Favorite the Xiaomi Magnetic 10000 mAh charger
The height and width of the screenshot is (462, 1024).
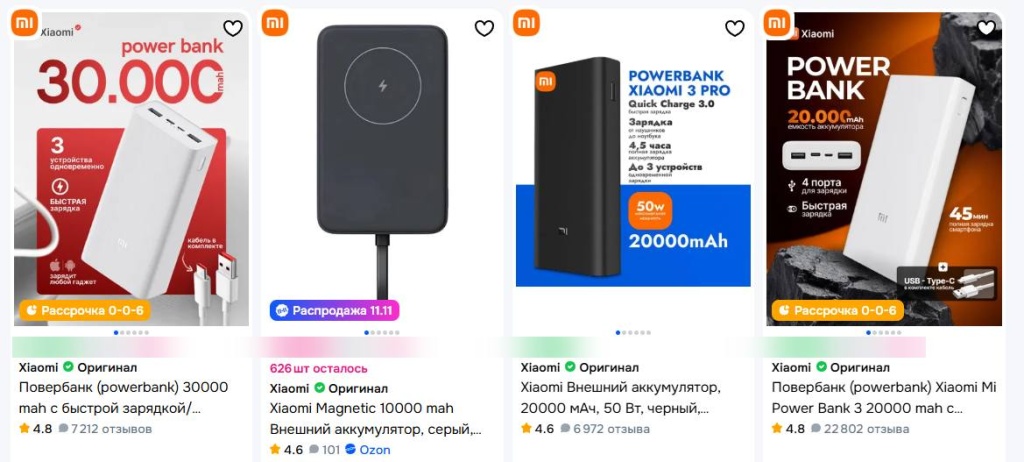coord(484,28)
